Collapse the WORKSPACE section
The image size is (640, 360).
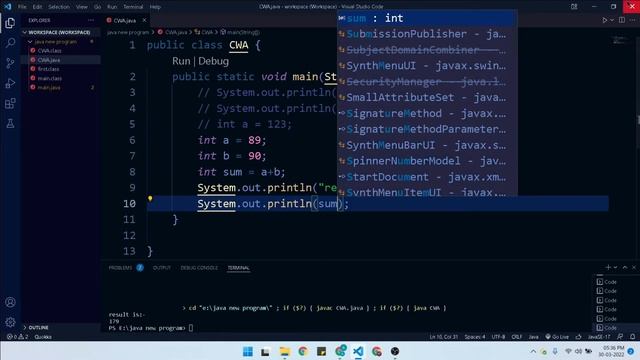coord(59,32)
